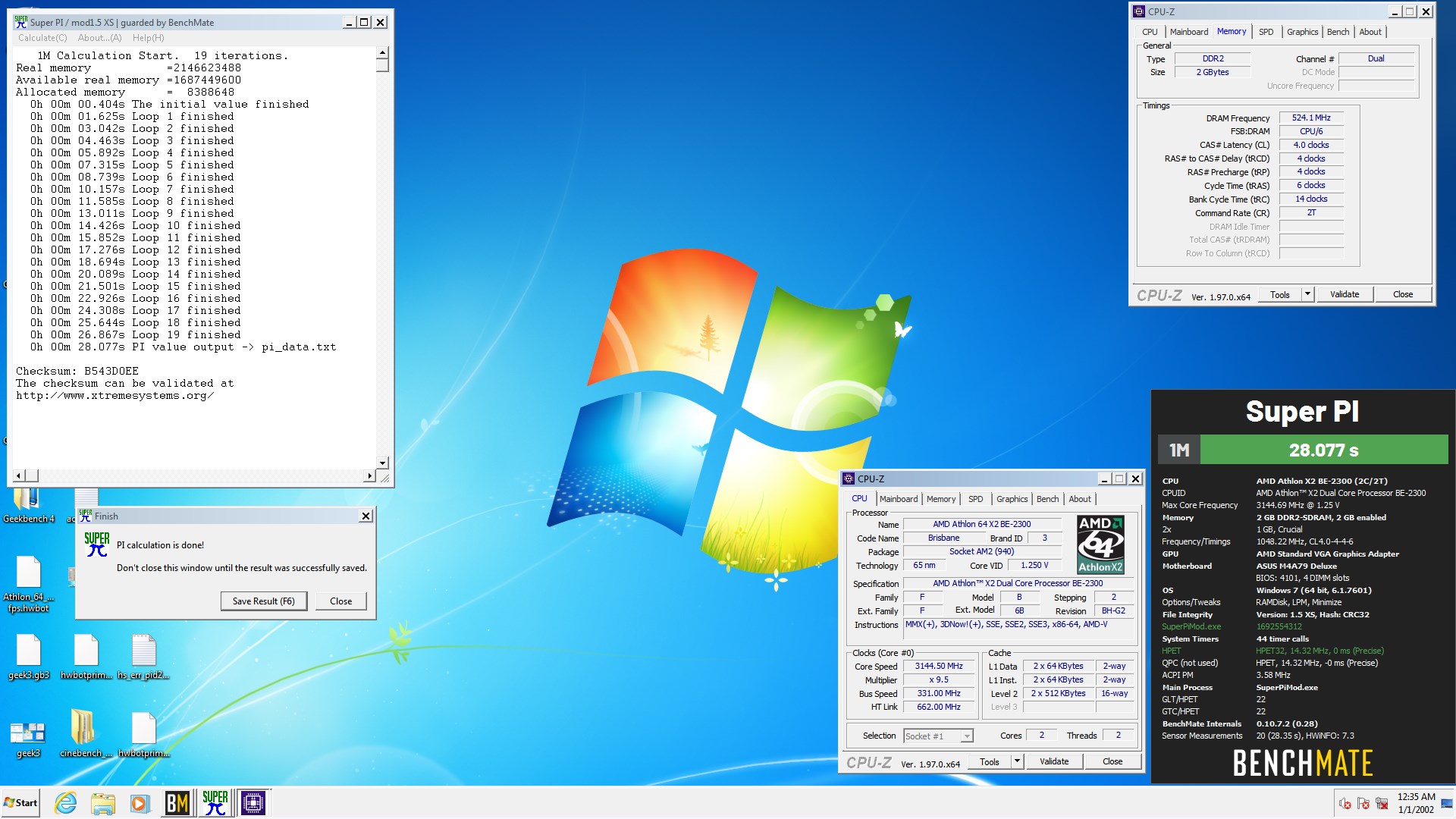The image size is (1456, 819).
Task: Click the green 28.077 s result bar
Action: click(x=1324, y=450)
